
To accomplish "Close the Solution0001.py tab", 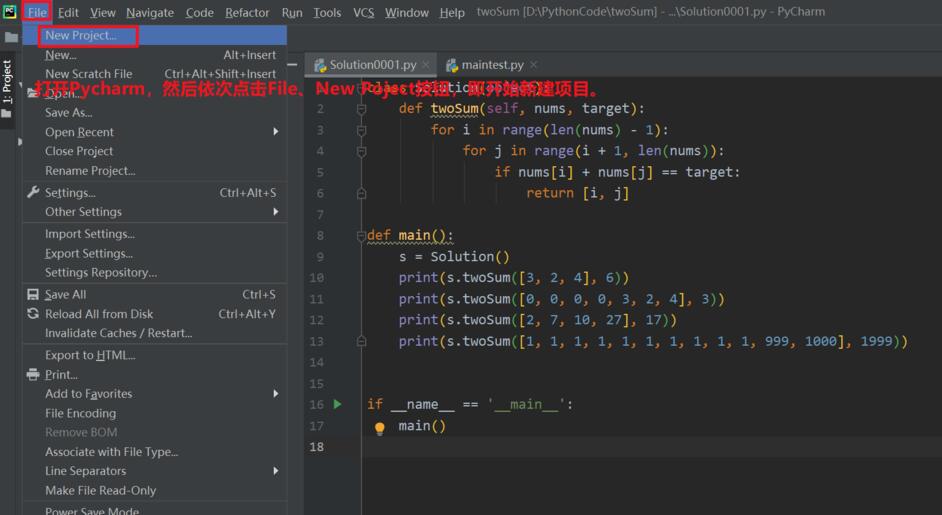I will pos(426,64).
